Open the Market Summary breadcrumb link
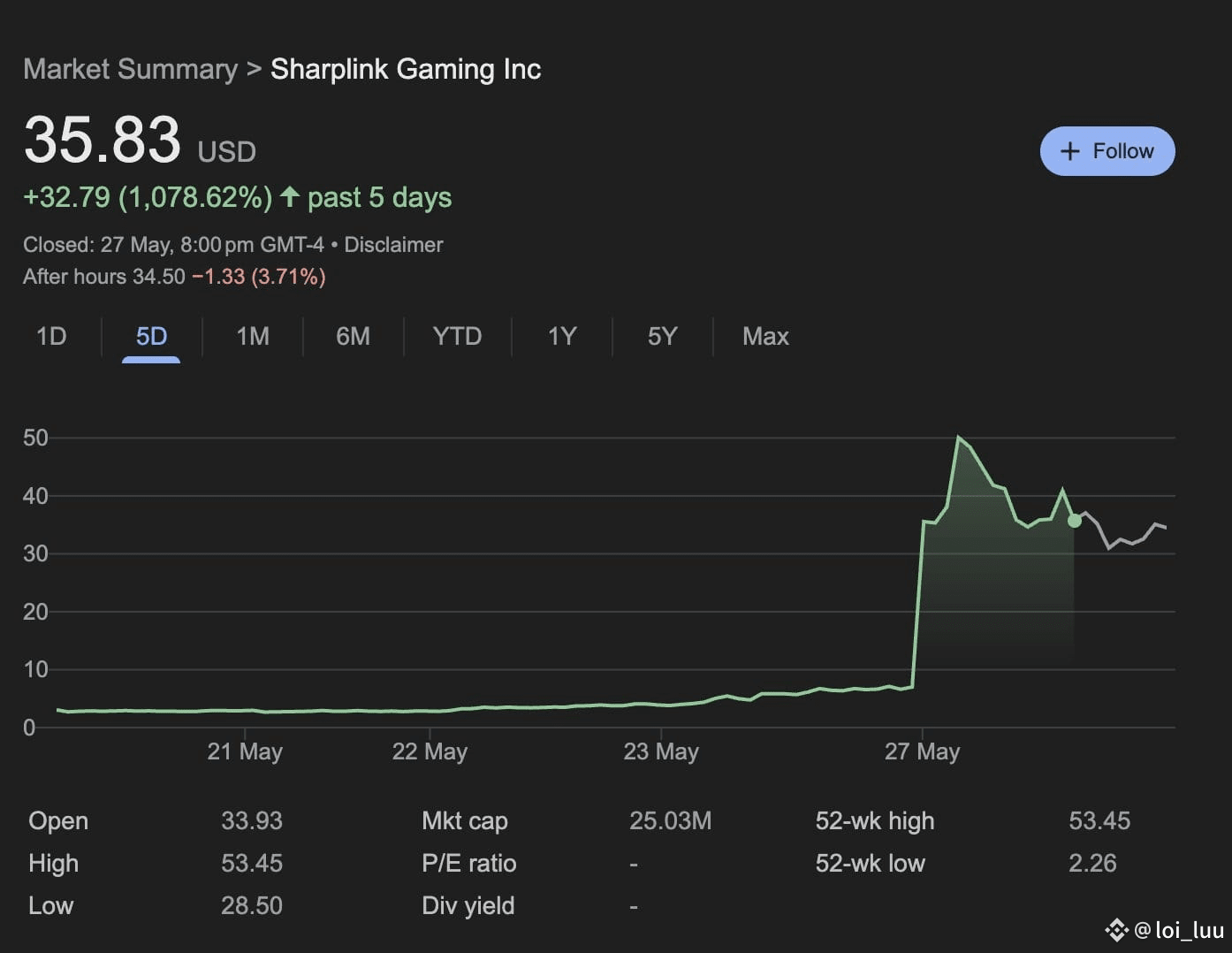The image size is (1232, 953). coord(131,69)
